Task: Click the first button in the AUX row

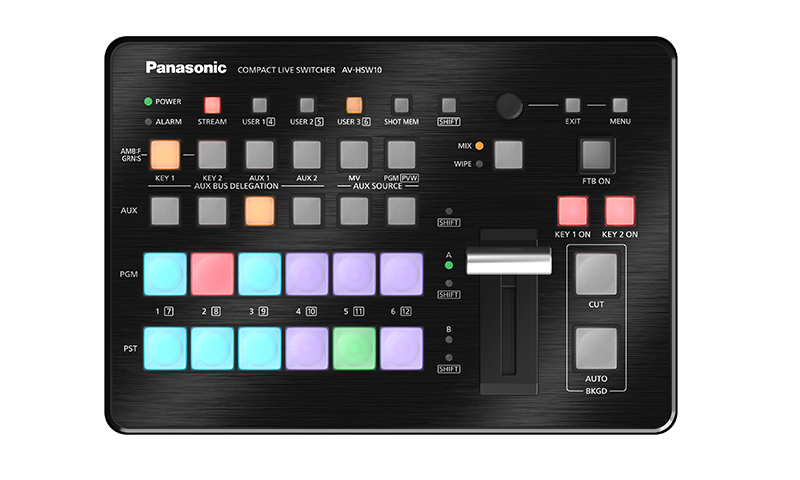Action: [165, 211]
